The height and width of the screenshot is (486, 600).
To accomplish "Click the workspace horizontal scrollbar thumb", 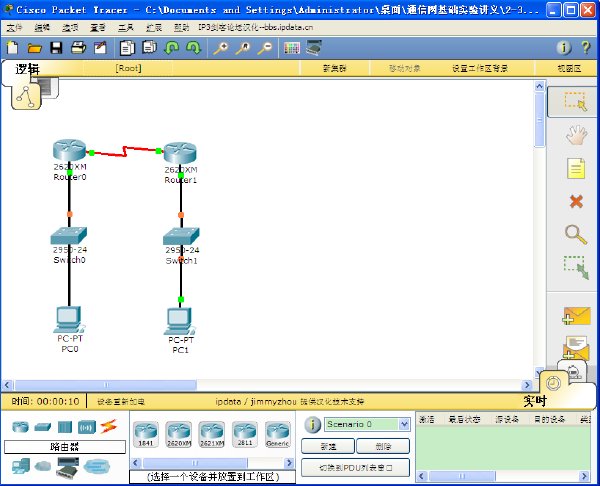I will click(106, 385).
